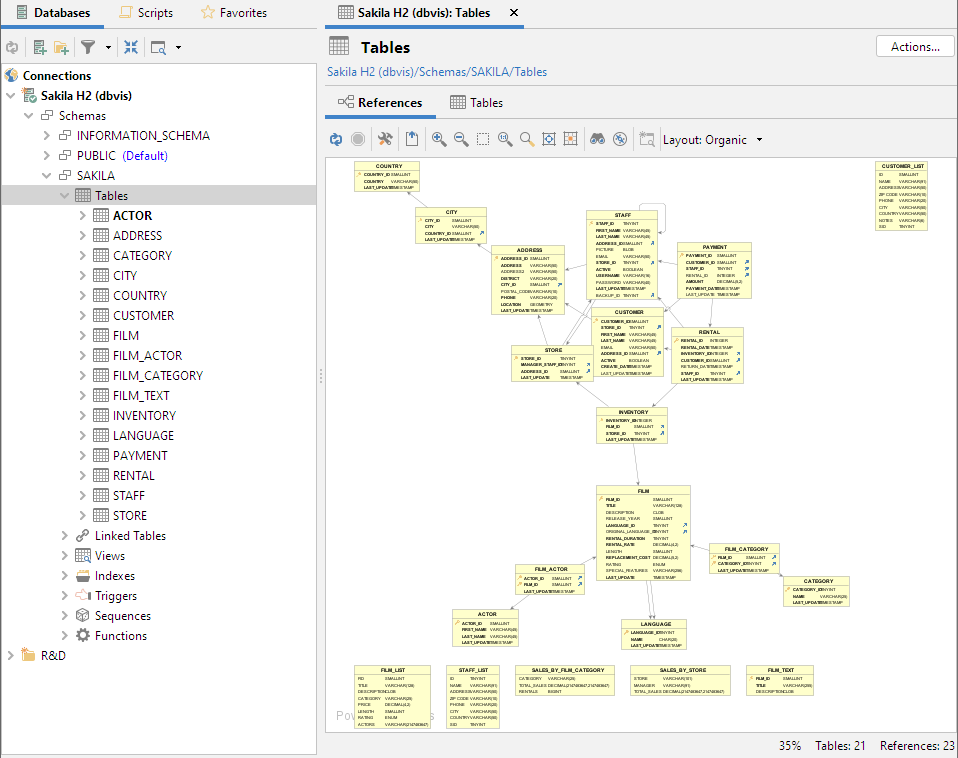Refresh the references graph
This screenshot has height=758, width=958.
(x=336, y=139)
